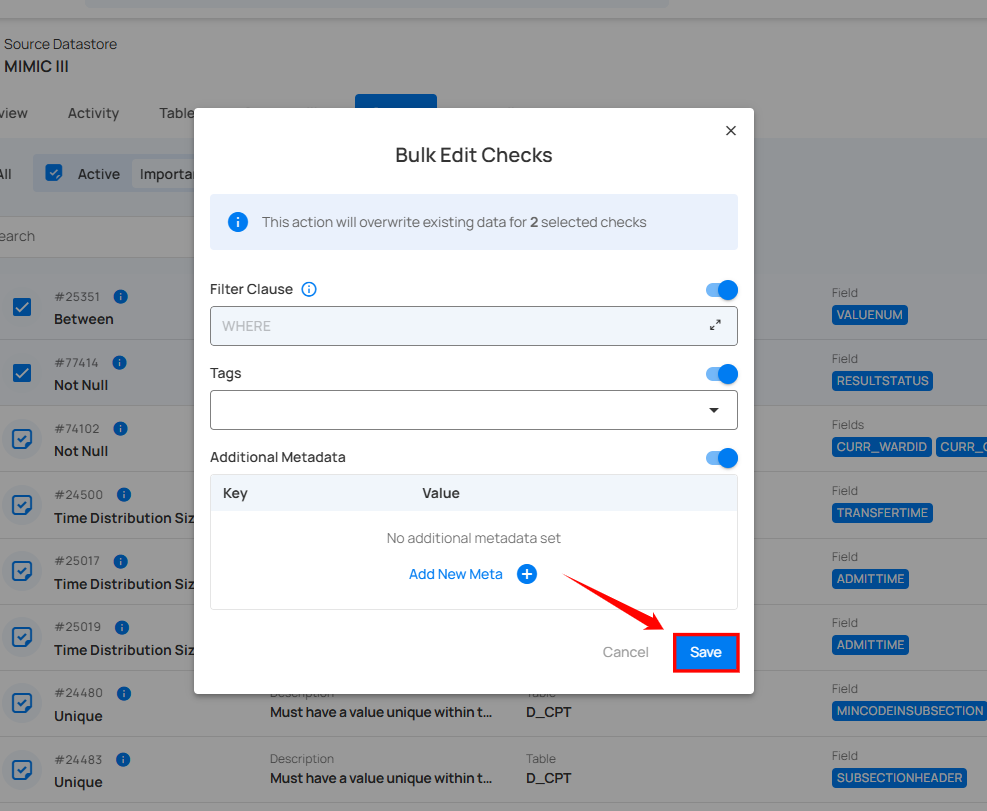The image size is (987, 811).
Task: Open info icon for check #24500
Action: point(123,495)
